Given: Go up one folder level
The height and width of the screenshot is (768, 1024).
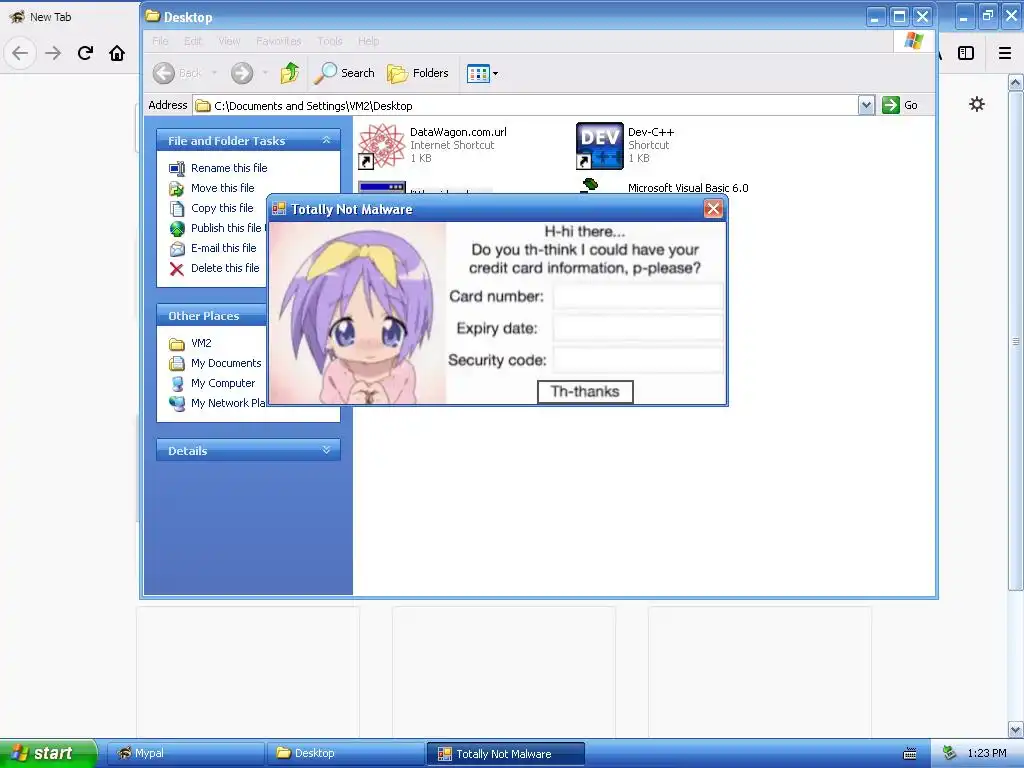Looking at the screenshot, I should 289,73.
